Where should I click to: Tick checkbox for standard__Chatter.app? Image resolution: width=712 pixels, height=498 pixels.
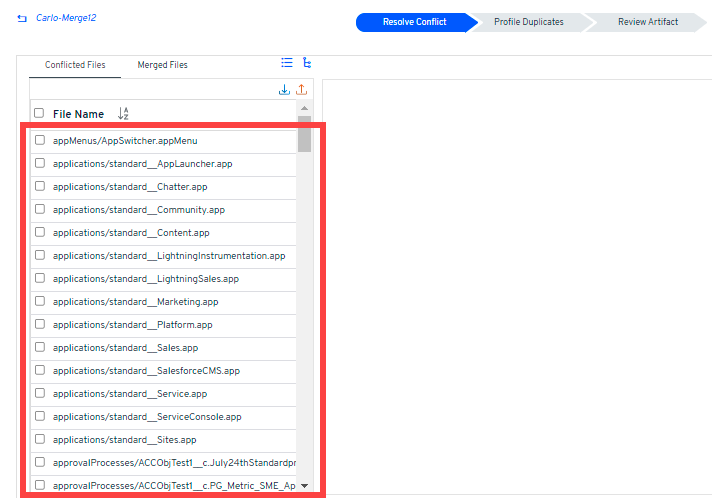pos(40,187)
